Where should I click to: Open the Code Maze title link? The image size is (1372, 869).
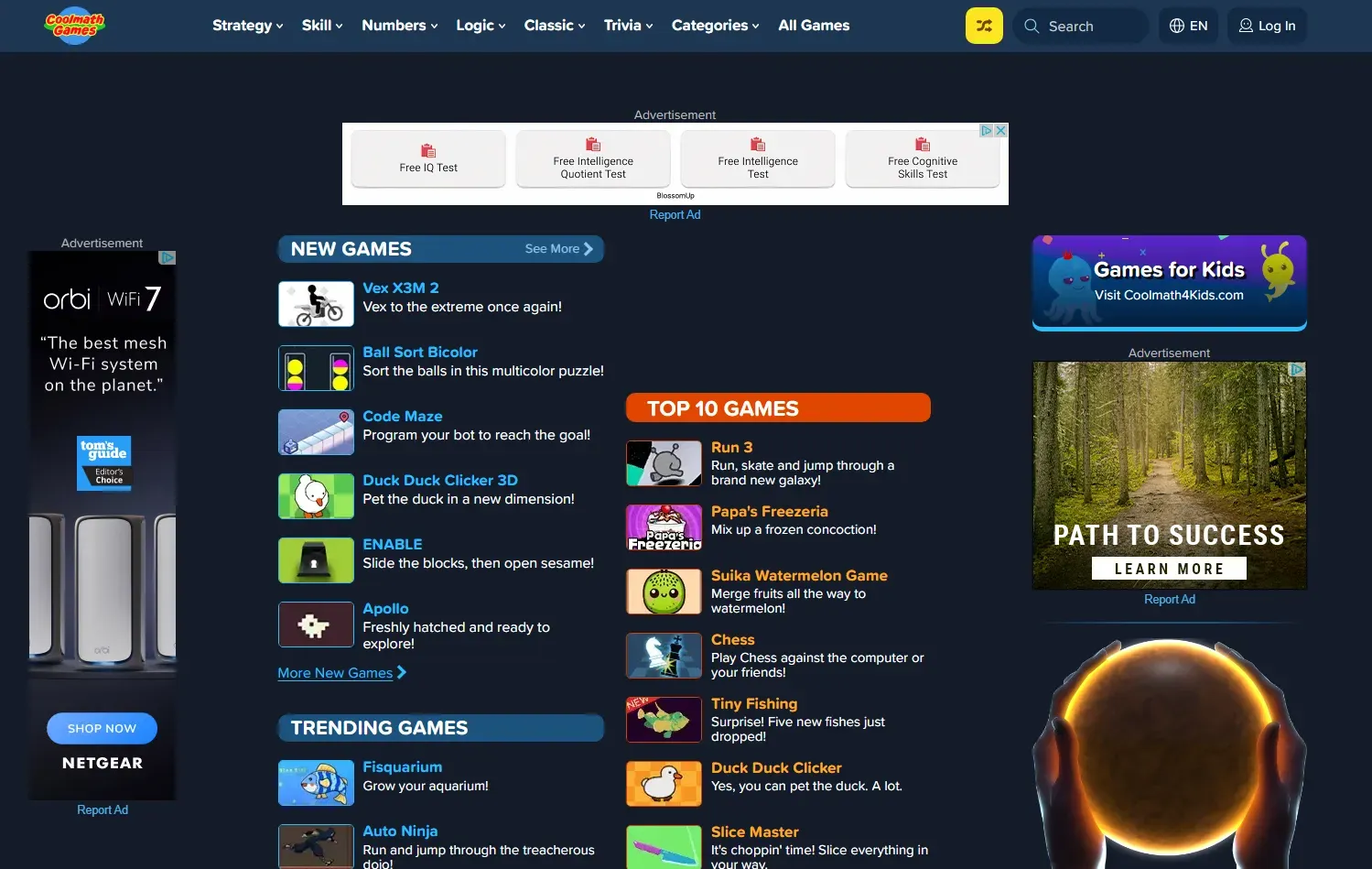[x=403, y=416]
